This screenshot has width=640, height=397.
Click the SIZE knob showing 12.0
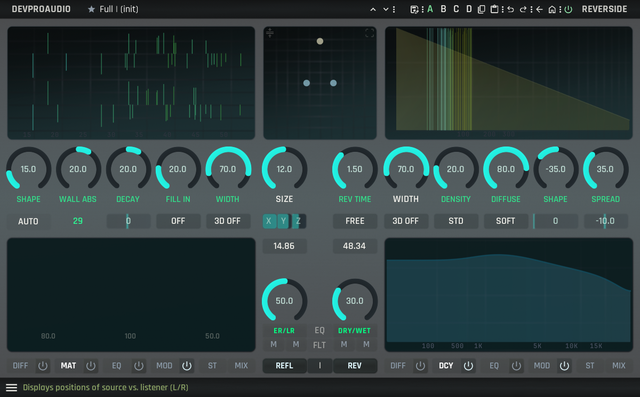(284, 169)
